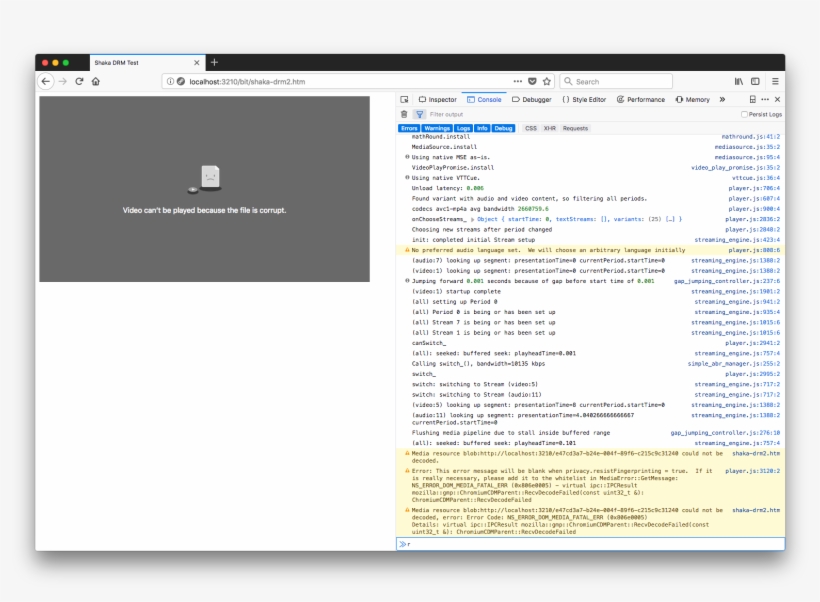Open the Style Editor tab

(584, 100)
